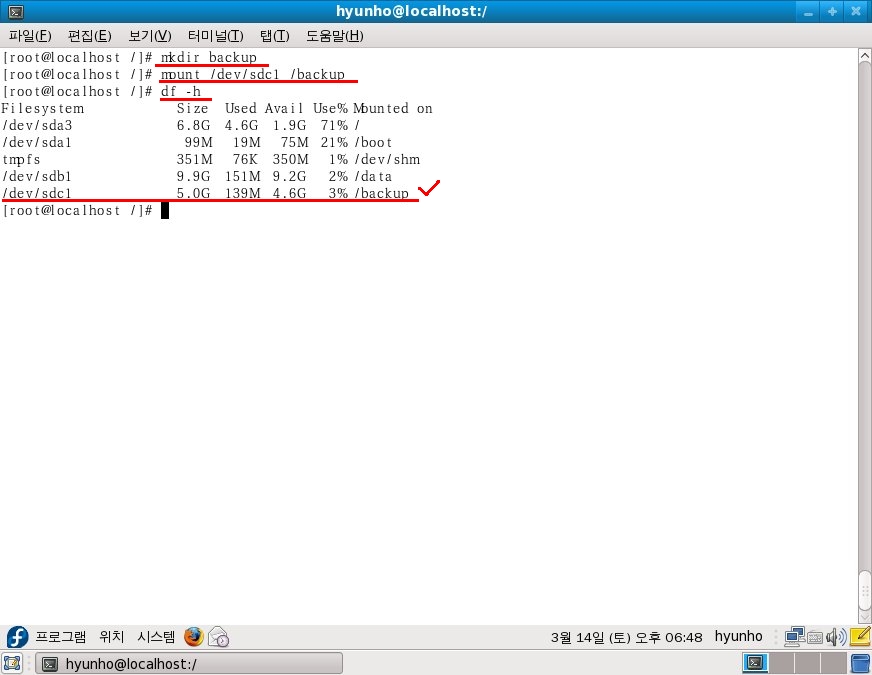Screen dimensions: 872x675
Task: Open the 도움말(H) menu
Action: (x=335, y=36)
